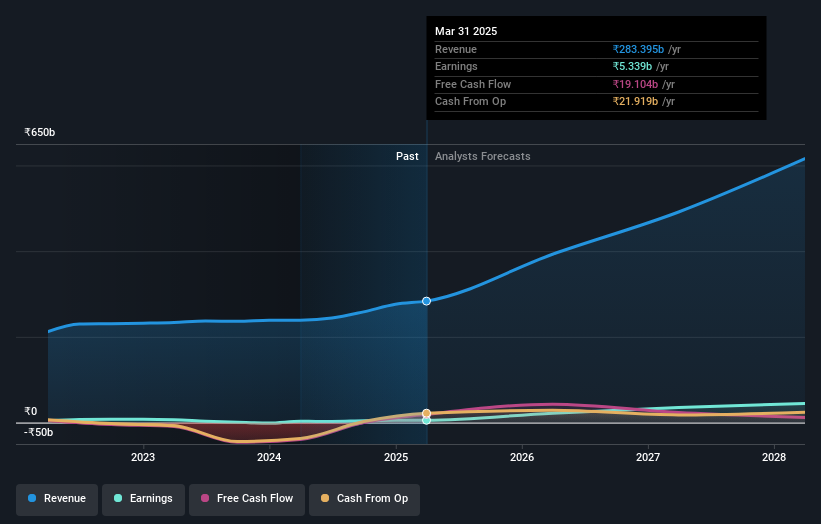Click the Mar 31 2025 tooltip date
Viewport: 821px width, 524px height.
(466, 31)
